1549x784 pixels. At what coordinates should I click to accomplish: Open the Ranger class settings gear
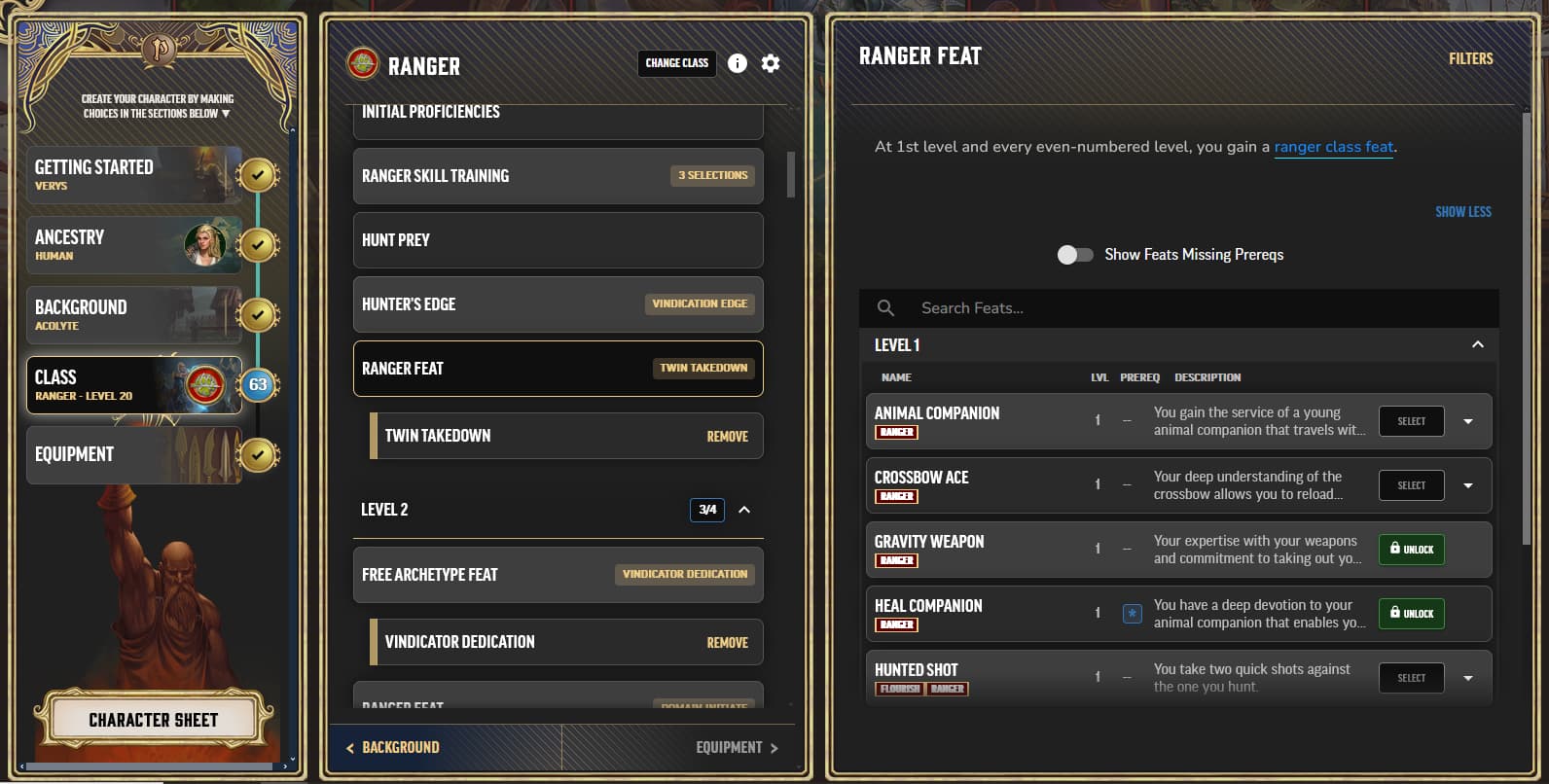pyautogui.click(x=771, y=63)
